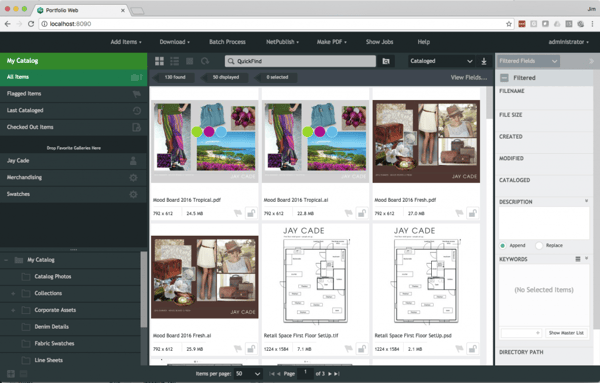
Task: Select All Items in My Catalog
Action: tap(73, 77)
